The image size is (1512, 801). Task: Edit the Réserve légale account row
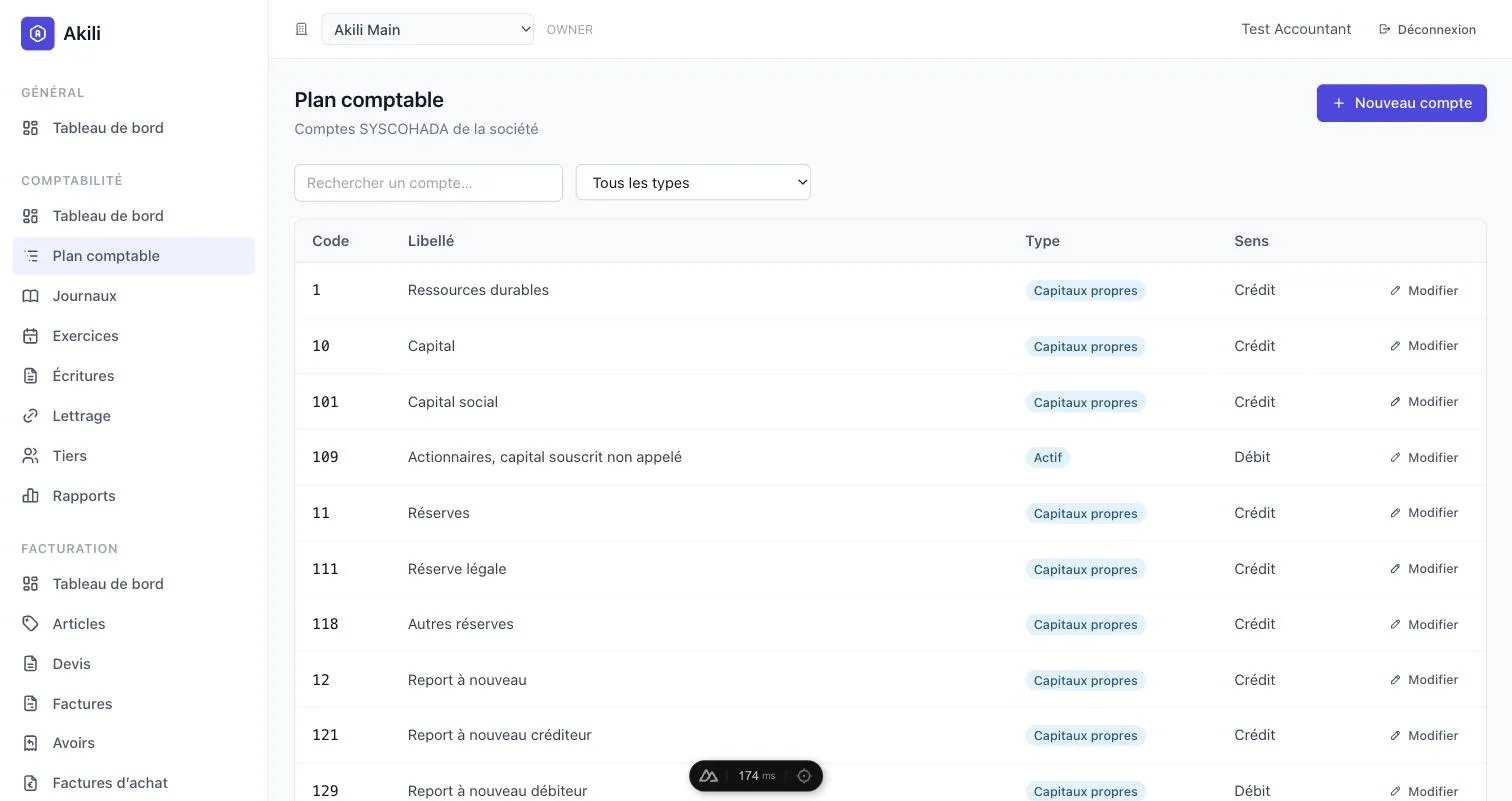click(1424, 569)
